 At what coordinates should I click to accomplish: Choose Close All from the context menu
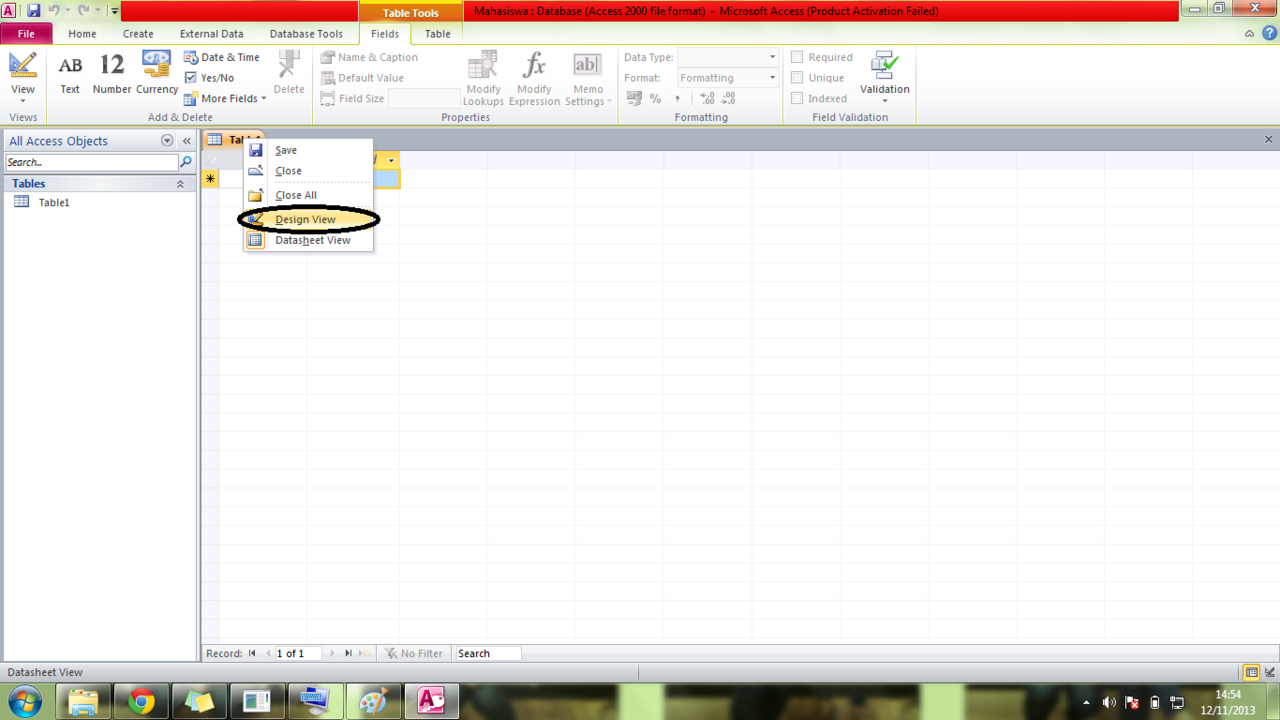(x=308, y=195)
